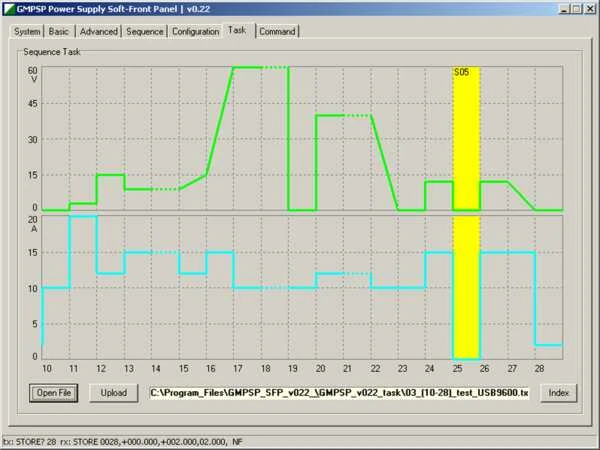Click the Upload button

click(114, 393)
